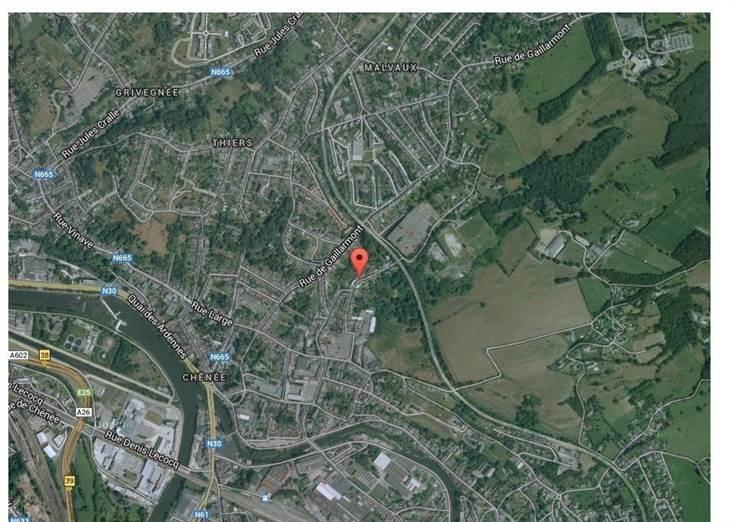Click the train station icon near the railway
736x522 pixels.
266,498
